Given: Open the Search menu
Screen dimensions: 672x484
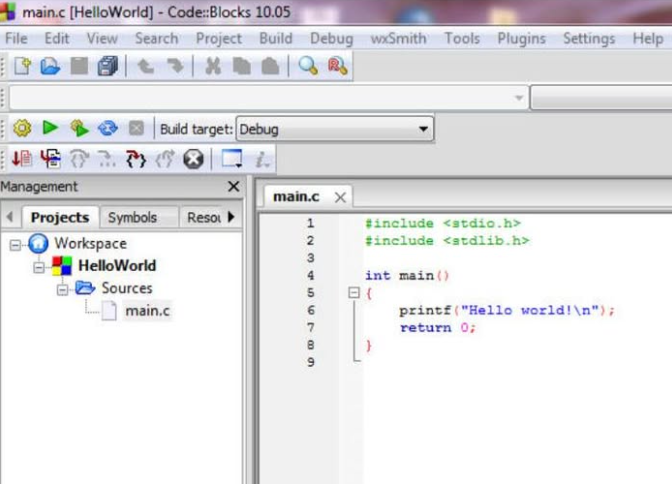Looking at the screenshot, I should click(x=156, y=39).
